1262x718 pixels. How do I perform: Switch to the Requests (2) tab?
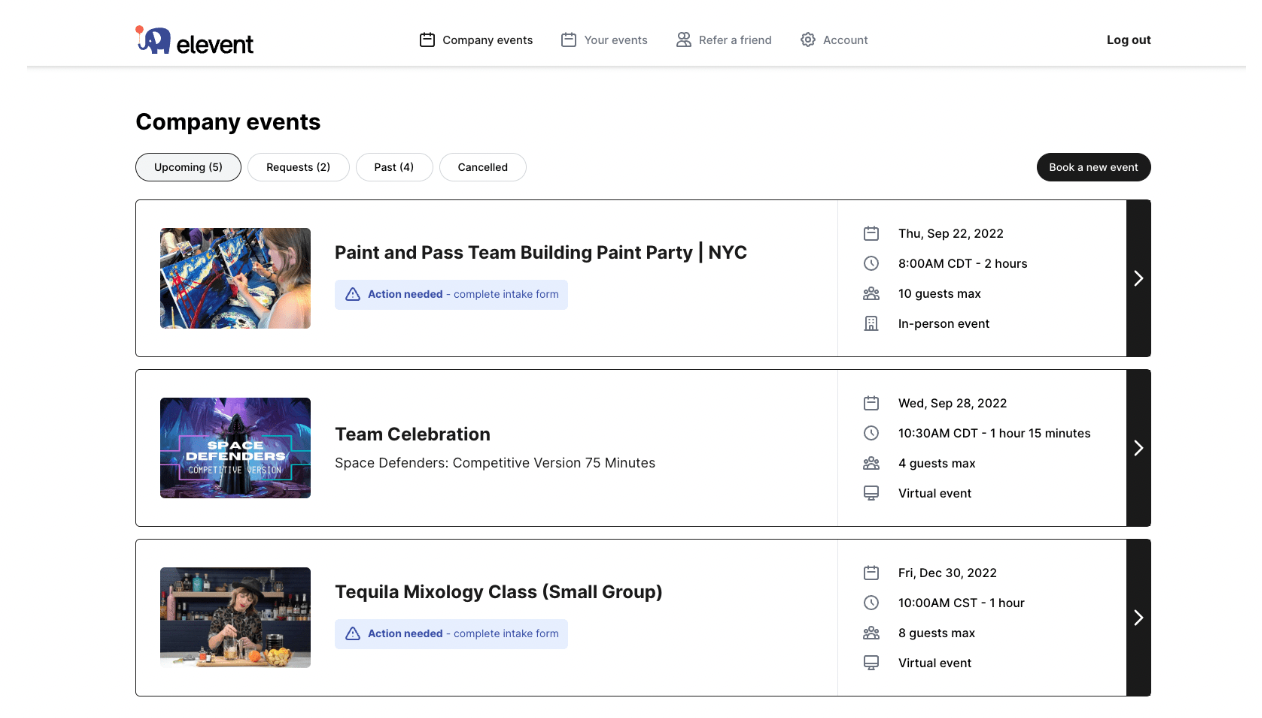(298, 167)
